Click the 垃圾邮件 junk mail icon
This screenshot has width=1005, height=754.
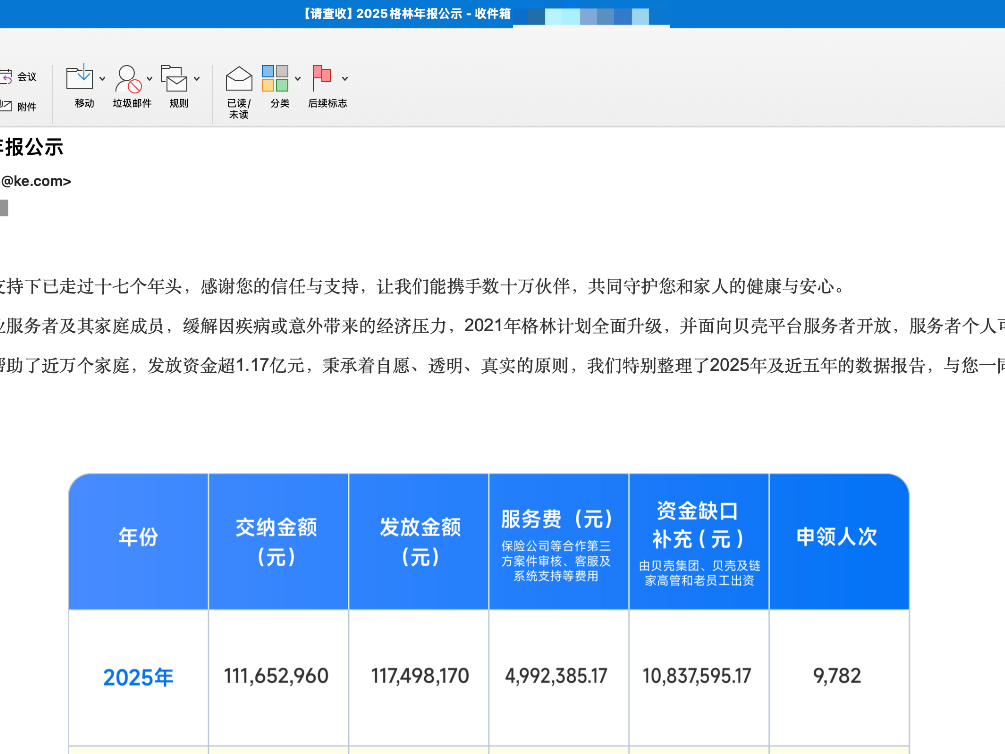pyautogui.click(x=128, y=78)
